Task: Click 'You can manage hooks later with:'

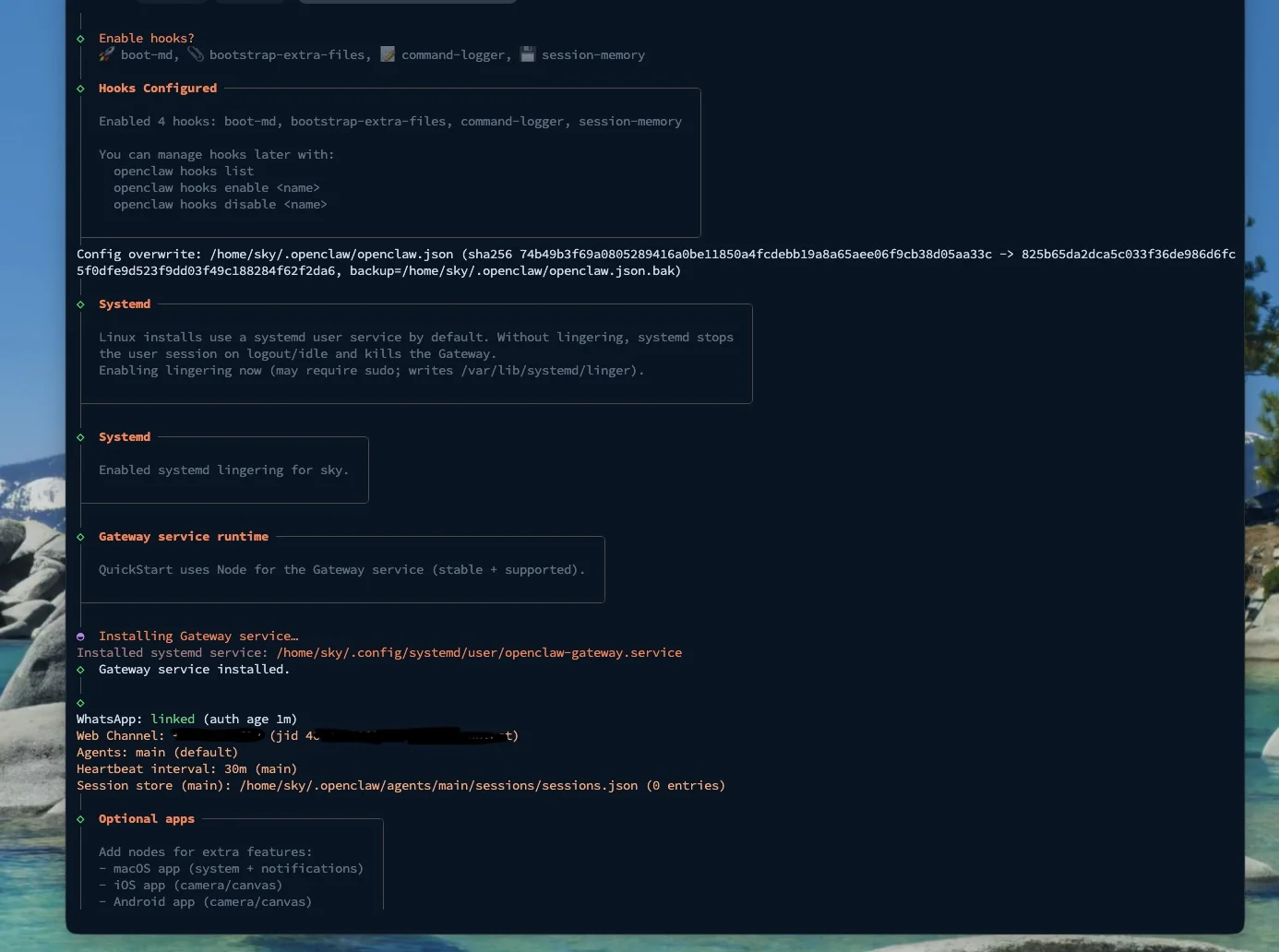Action: pos(217,155)
